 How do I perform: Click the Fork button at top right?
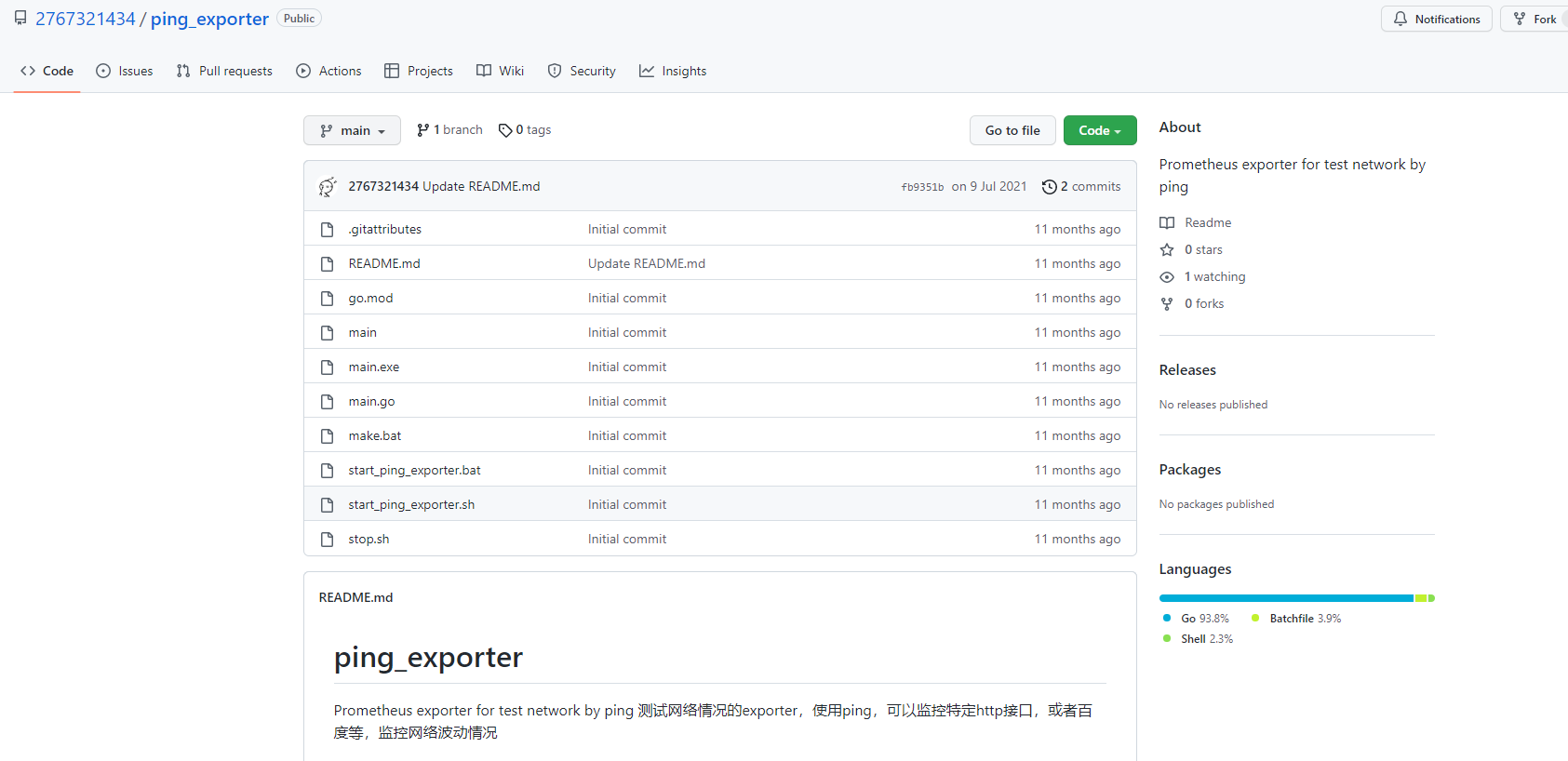click(x=1535, y=19)
